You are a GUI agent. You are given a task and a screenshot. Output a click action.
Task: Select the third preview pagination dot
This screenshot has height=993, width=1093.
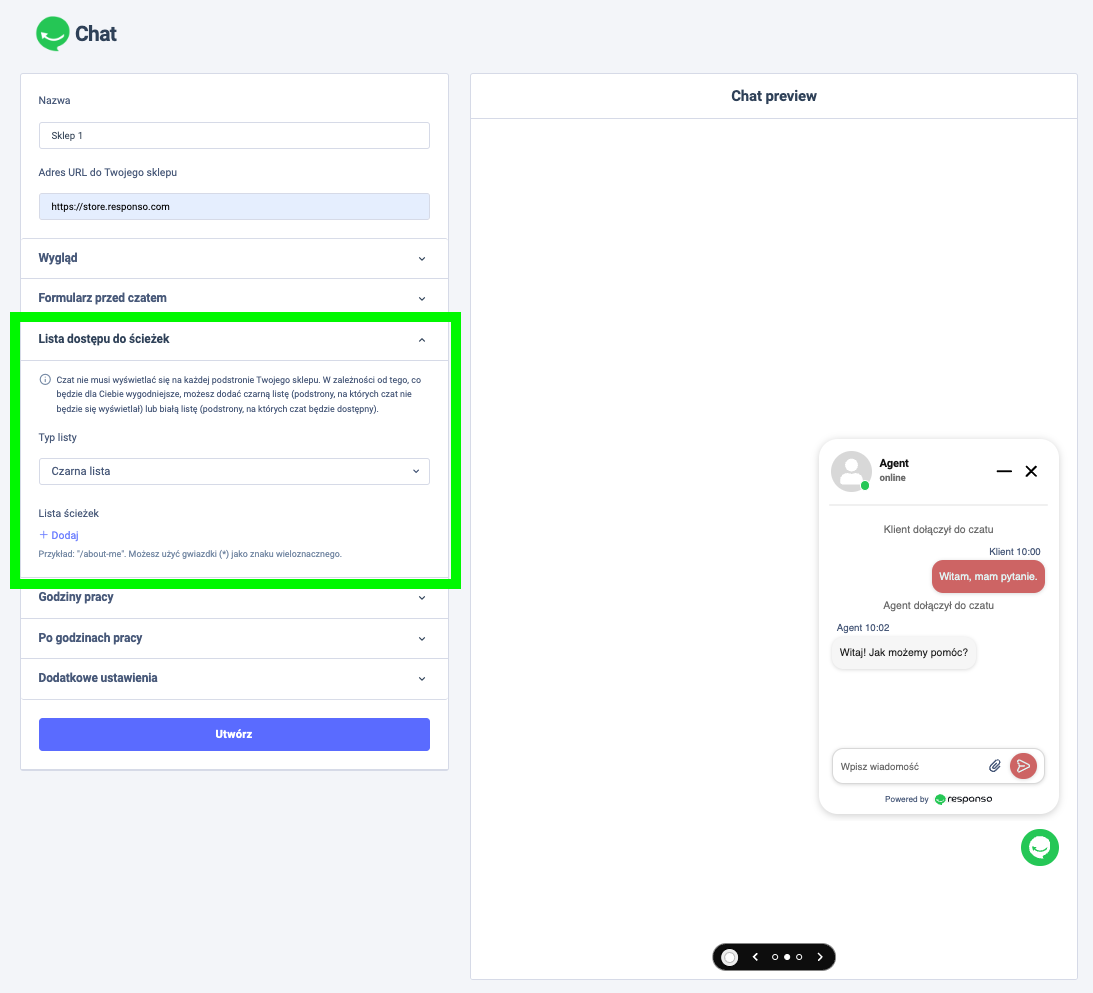[799, 957]
